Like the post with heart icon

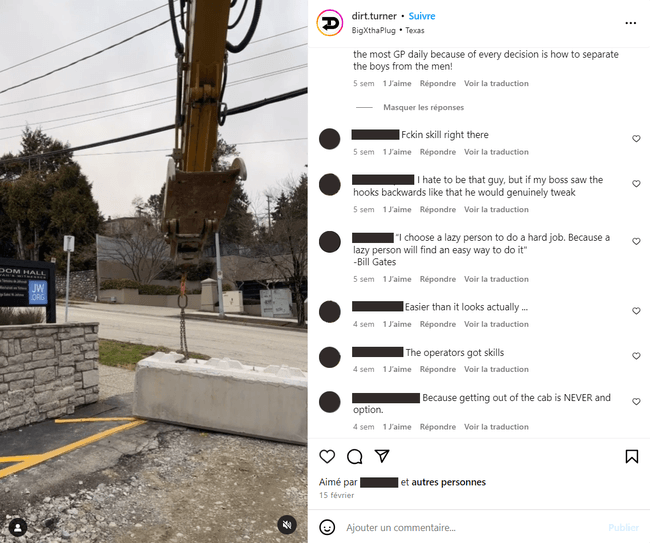coord(327,456)
